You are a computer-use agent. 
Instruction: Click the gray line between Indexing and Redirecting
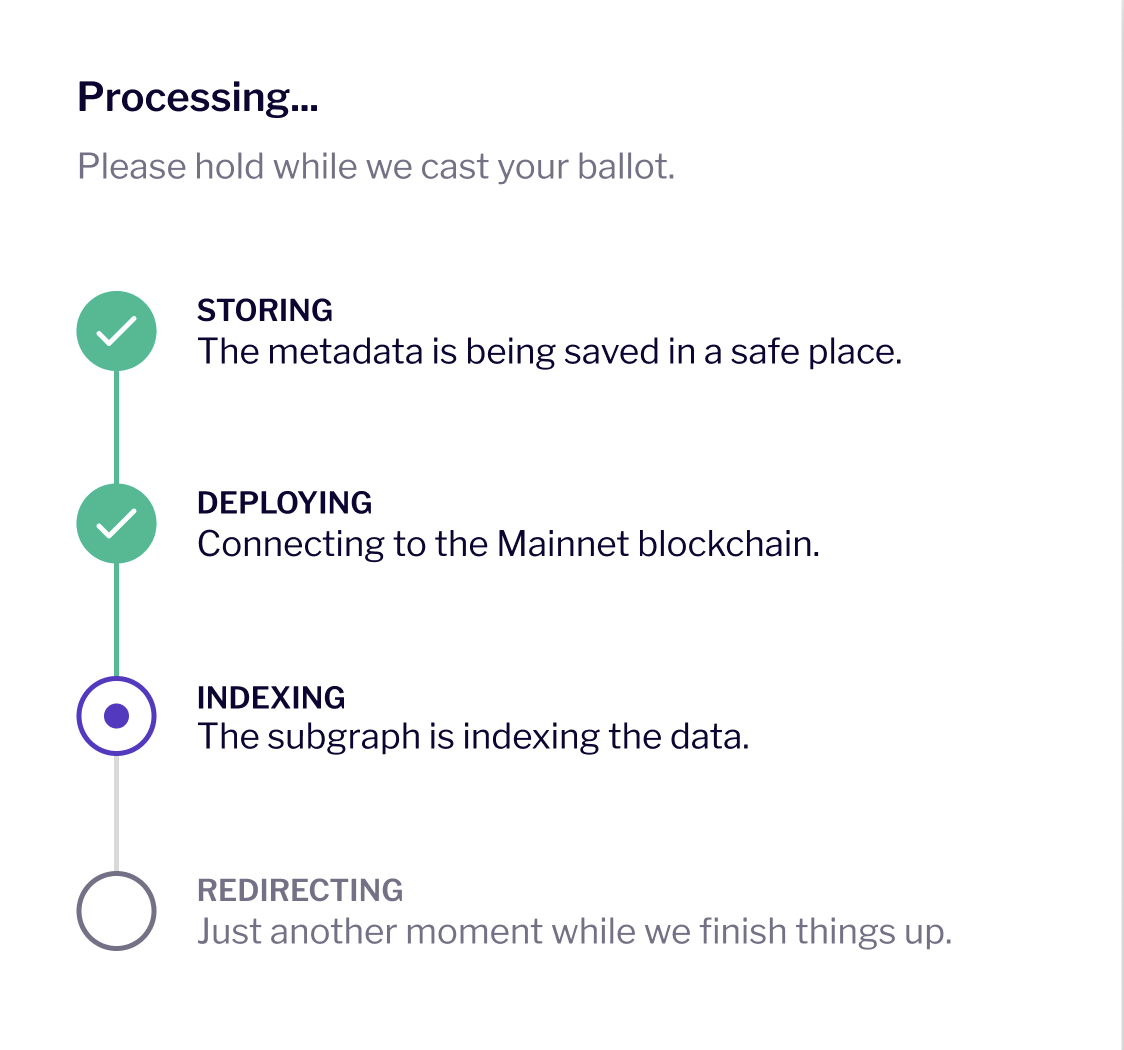[x=117, y=813]
